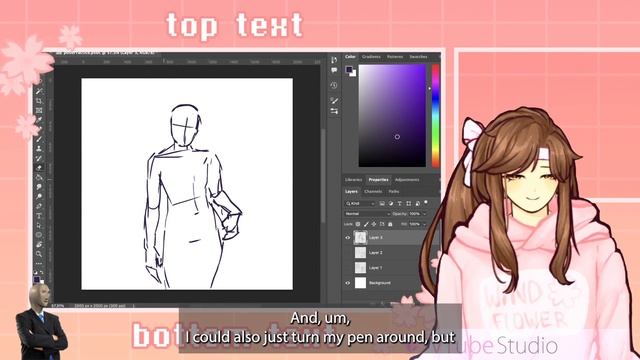The image size is (640, 360).
Task: Switch to the Paths tab
Action: coord(393,191)
